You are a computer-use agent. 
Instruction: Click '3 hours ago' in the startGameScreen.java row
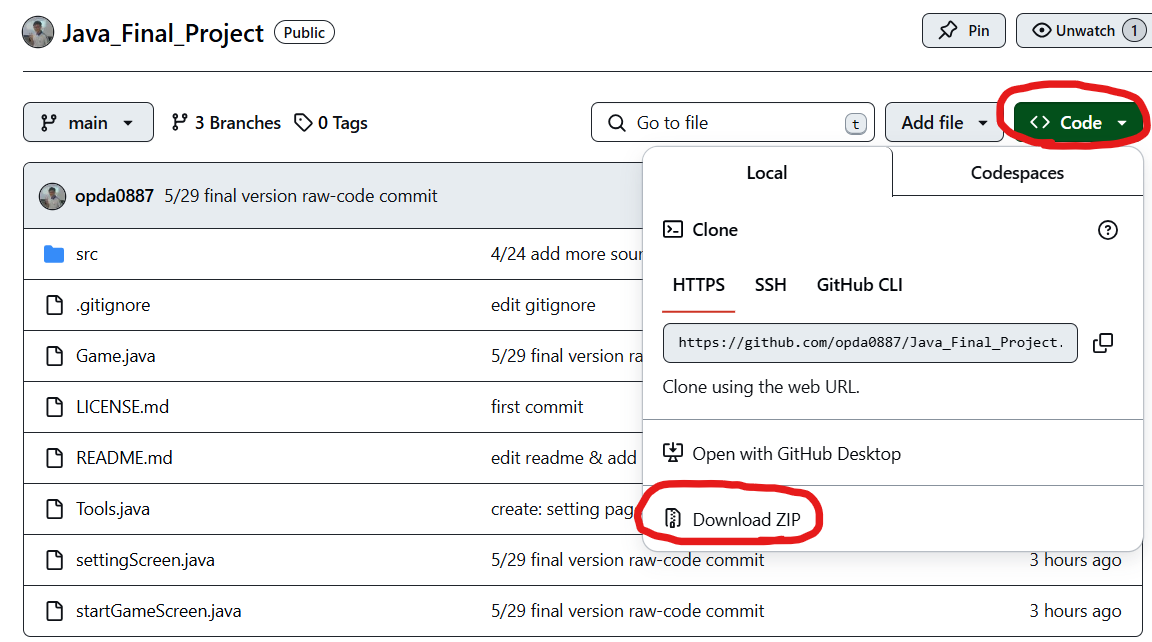[x=1075, y=611]
